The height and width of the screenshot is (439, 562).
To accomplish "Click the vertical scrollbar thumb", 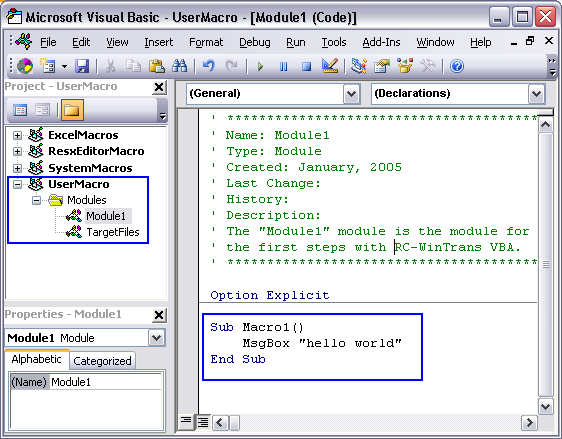I will pos(546,265).
